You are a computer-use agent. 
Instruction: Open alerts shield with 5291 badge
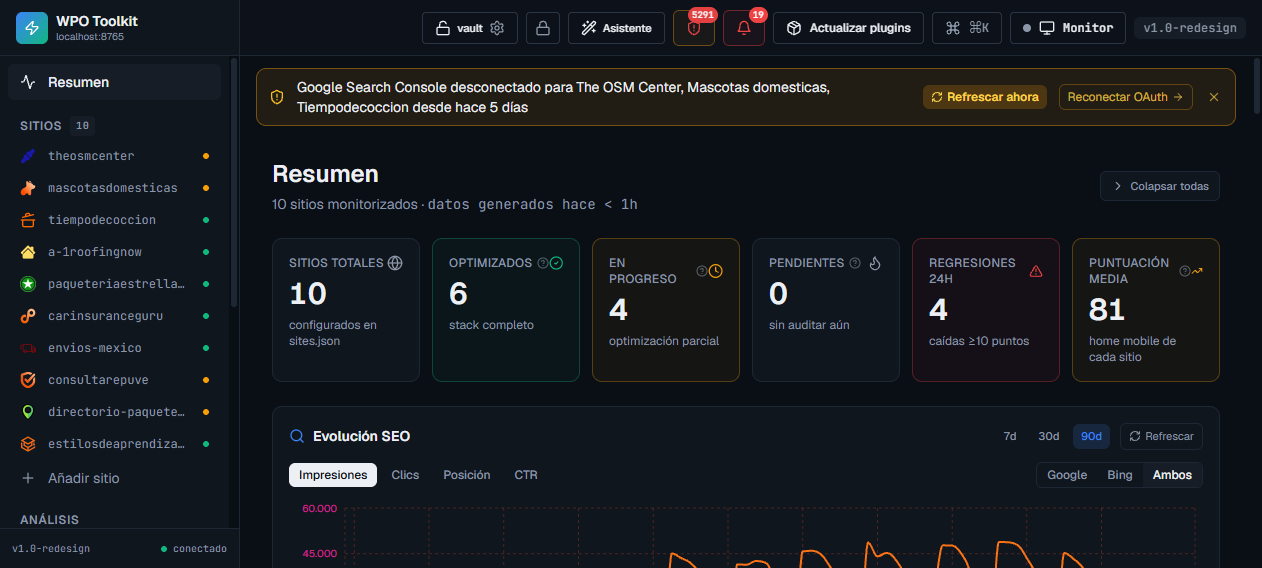click(x=694, y=28)
